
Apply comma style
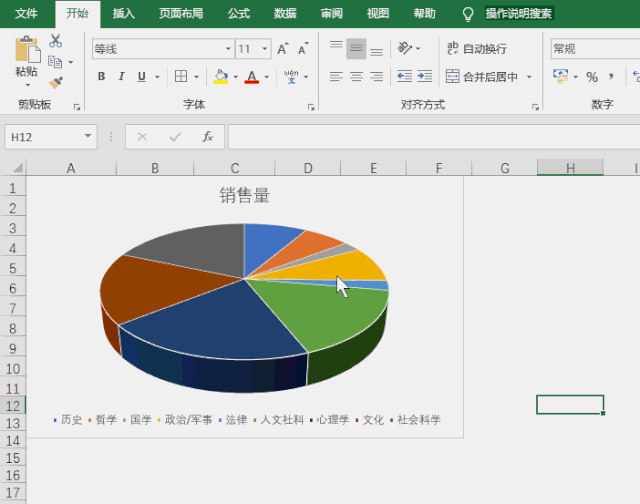611,77
